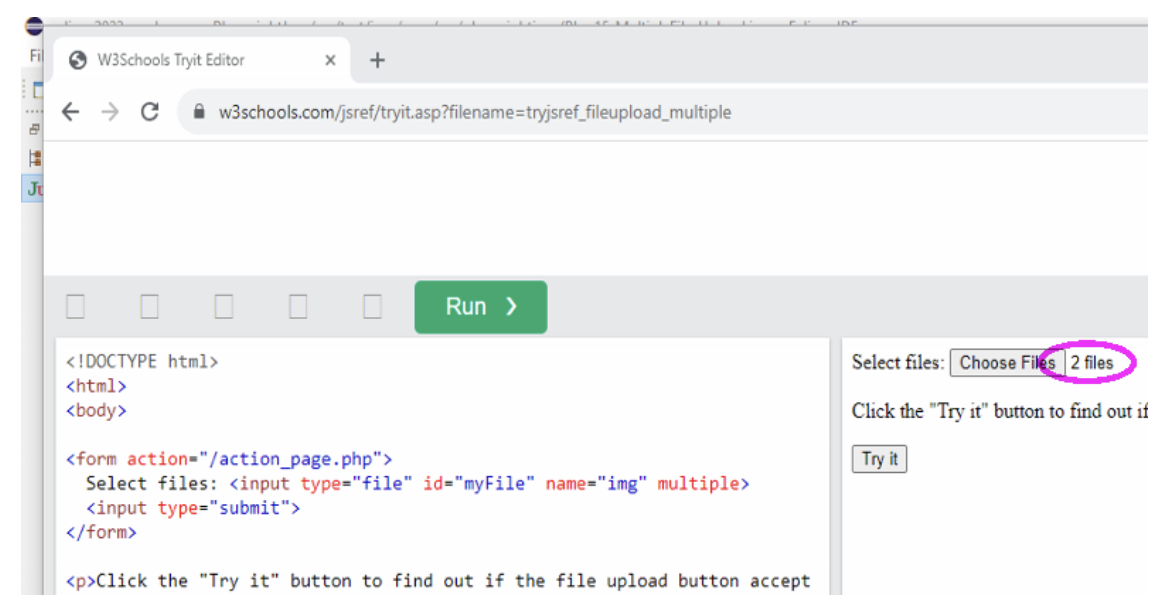Image resolution: width=1172 pixels, height=612 pixels.
Task: Select the "Ju" JUnit icon in the left sidebar
Action: (x=33, y=188)
